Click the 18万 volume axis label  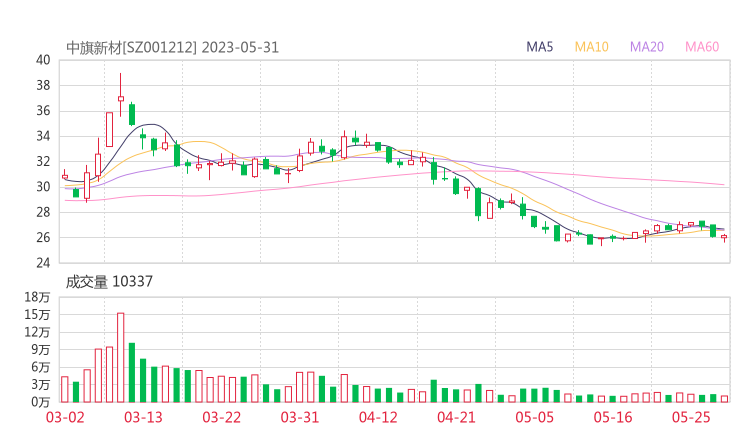[x=38, y=297]
